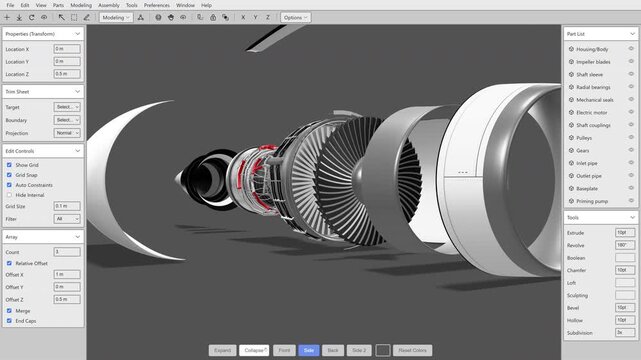The width and height of the screenshot is (641, 360).
Task: Open the File menu
Action: (10, 5)
